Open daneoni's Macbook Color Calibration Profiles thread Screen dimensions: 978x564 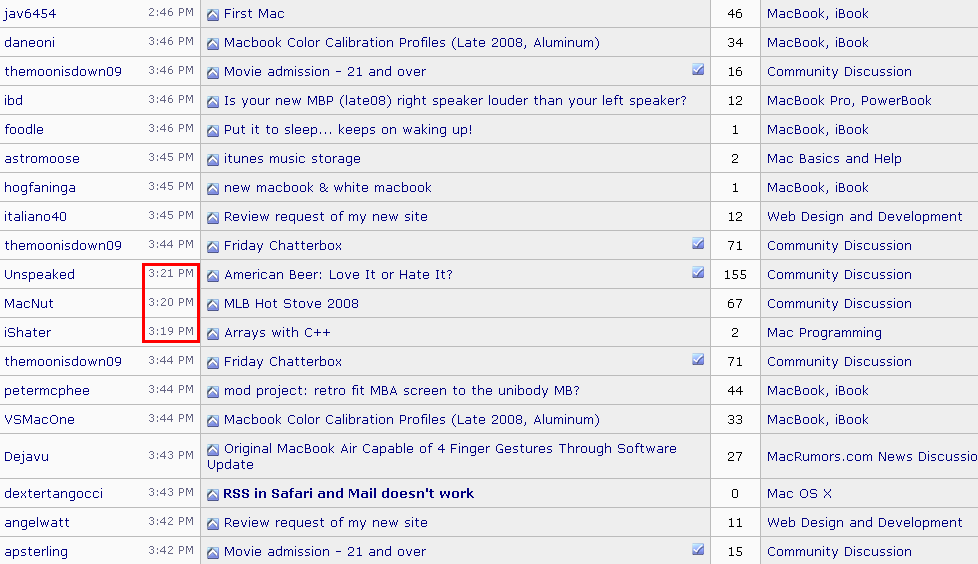(x=412, y=42)
